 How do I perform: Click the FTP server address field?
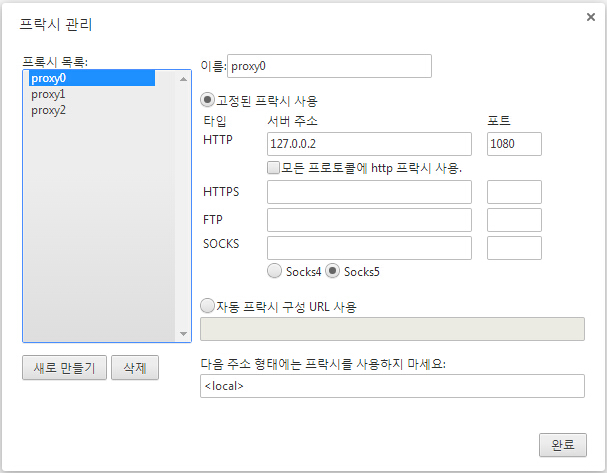click(368, 220)
